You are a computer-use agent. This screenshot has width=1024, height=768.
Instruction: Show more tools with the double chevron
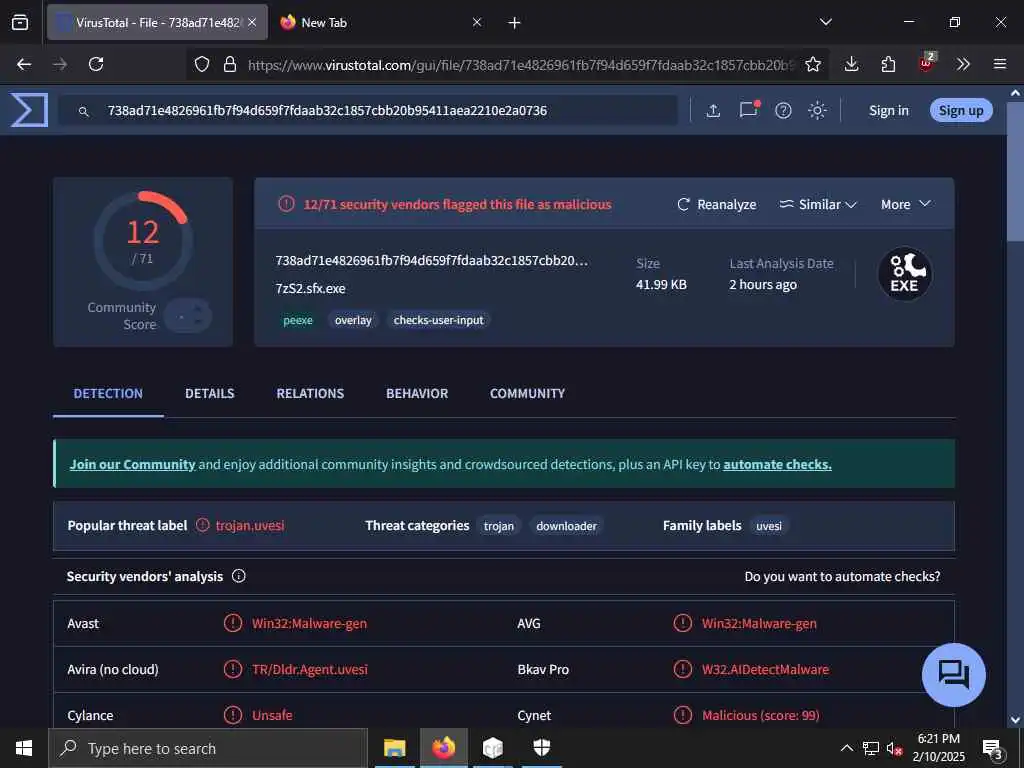point(963,64)
